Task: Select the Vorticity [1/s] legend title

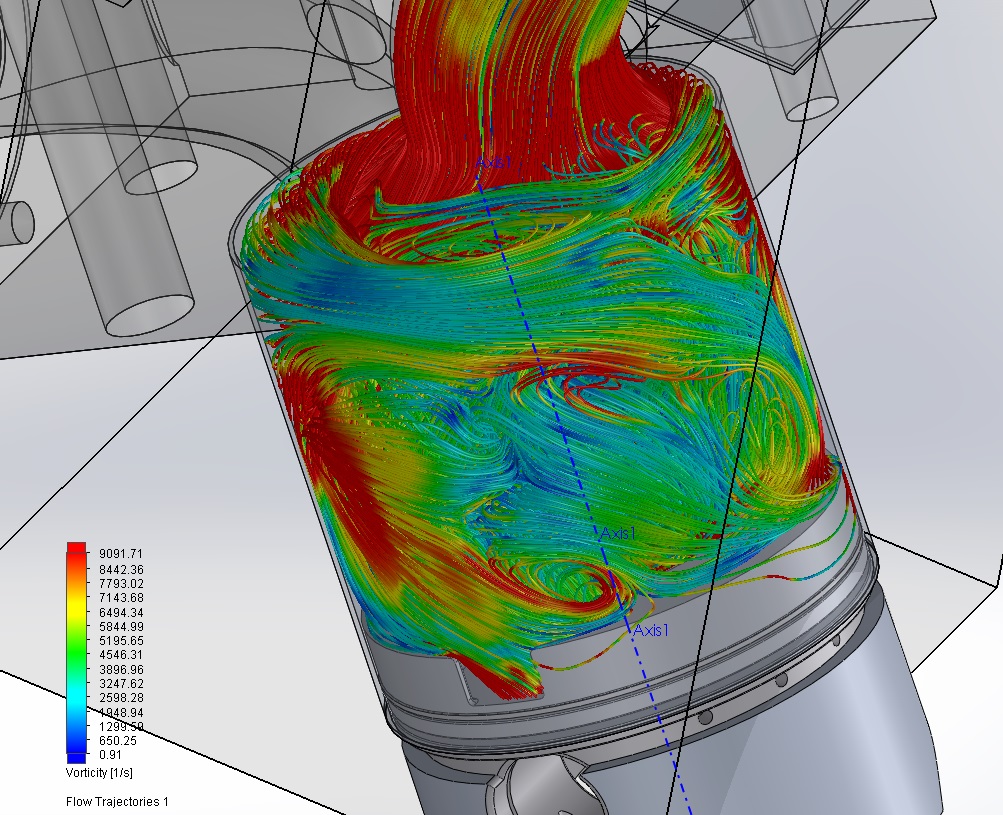Action: [99, 773]
